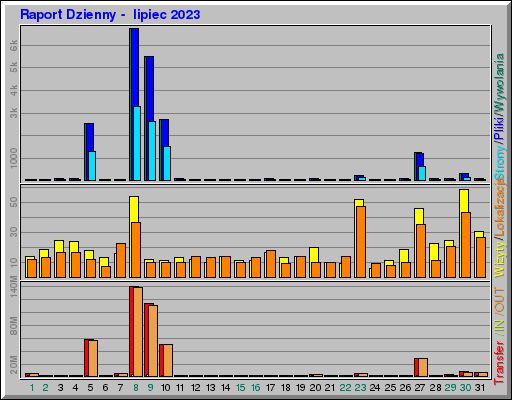Click the day 16 label on x-axis
The image size is (512, 400).
[x=255, y=388]
